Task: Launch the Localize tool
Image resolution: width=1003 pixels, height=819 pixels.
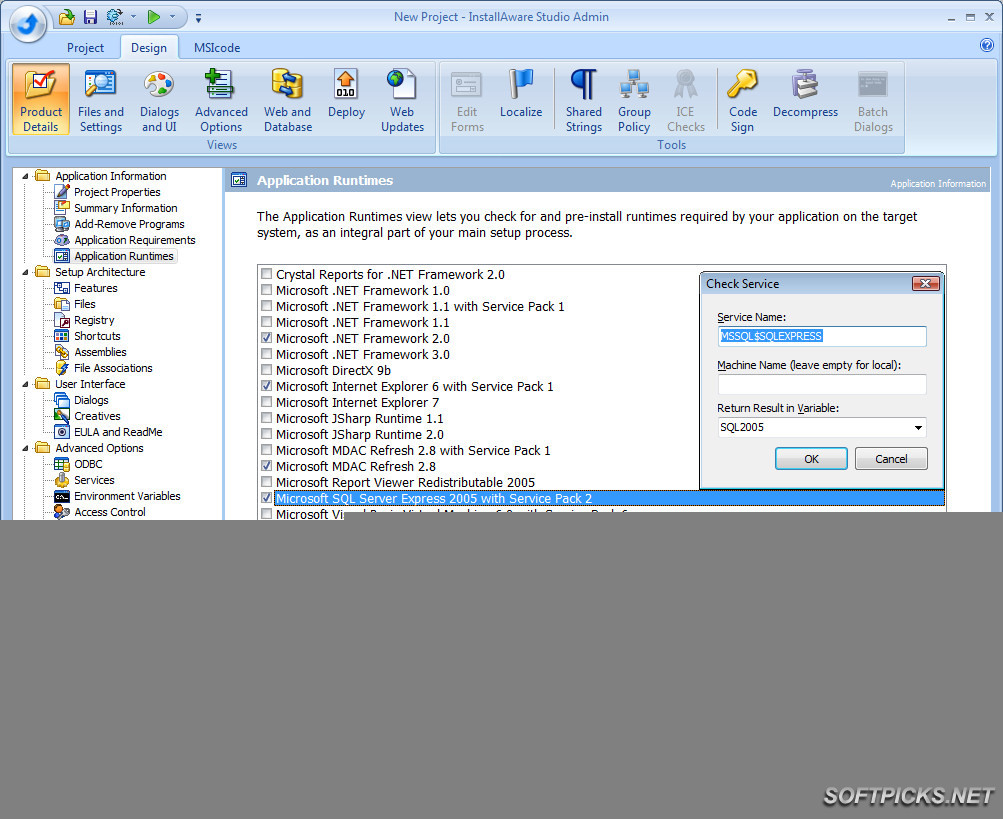Action: pos(521,95)
